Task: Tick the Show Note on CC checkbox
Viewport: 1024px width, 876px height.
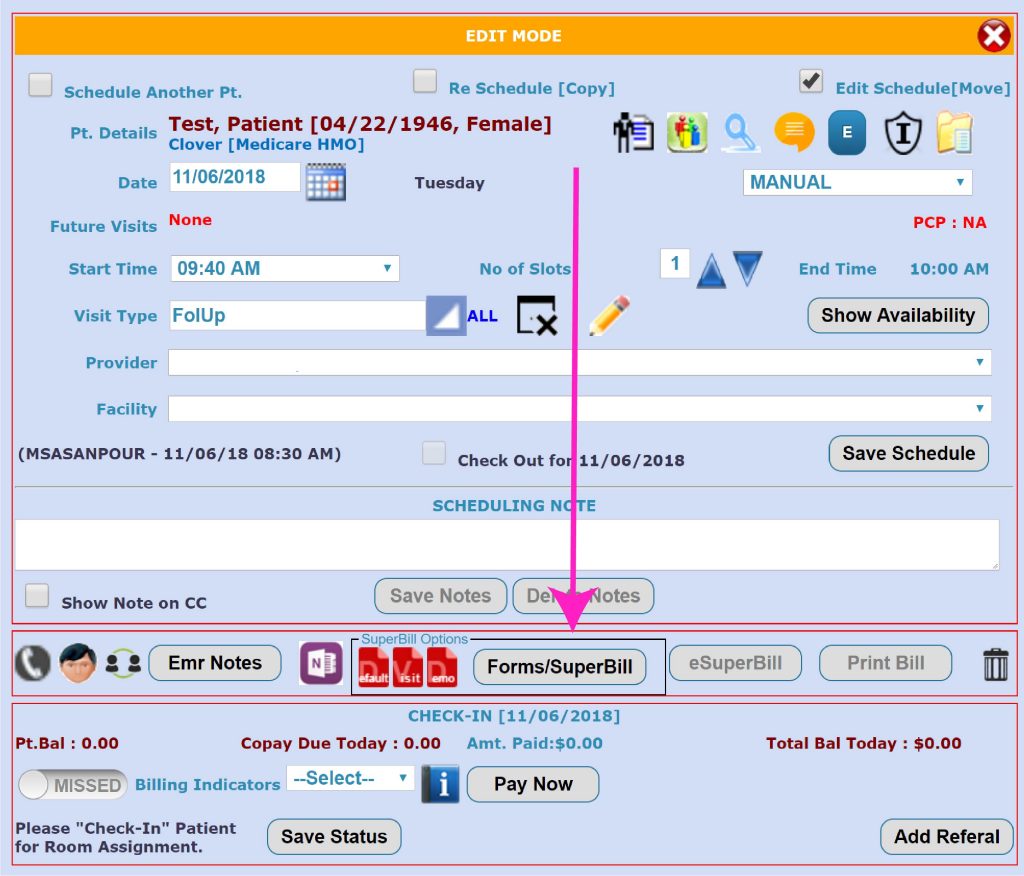Action: point(37,597)
